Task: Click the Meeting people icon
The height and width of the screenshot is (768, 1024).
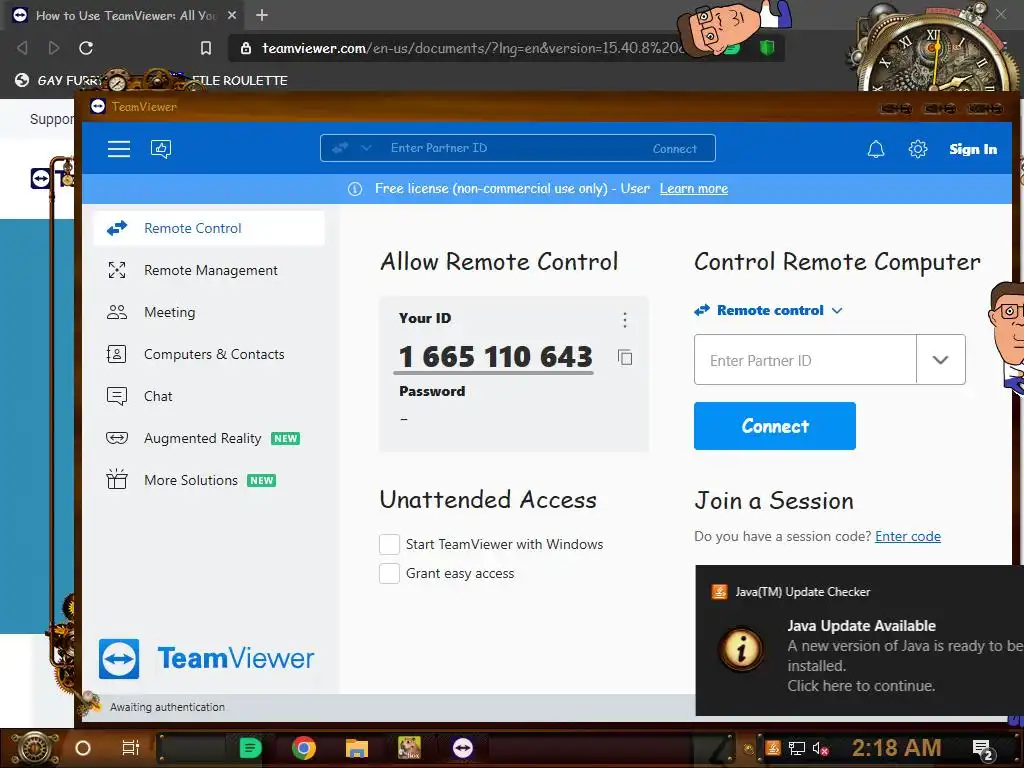Action: [x=117, y=312]
